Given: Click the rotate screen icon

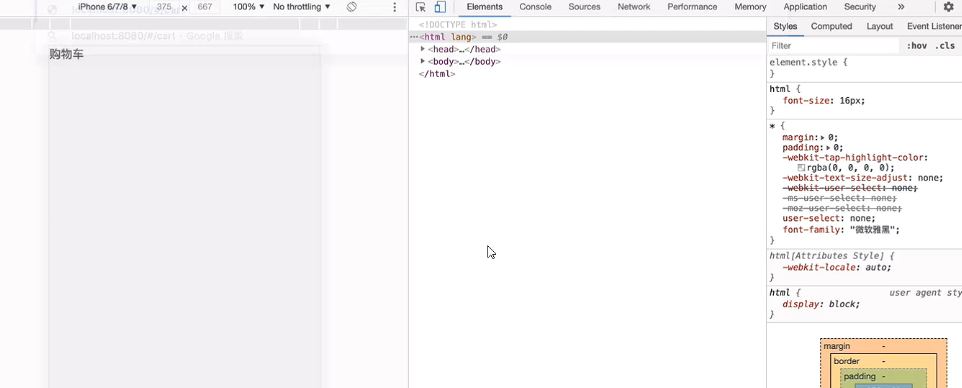Looking at the screenshot, I should click(352, 7).
